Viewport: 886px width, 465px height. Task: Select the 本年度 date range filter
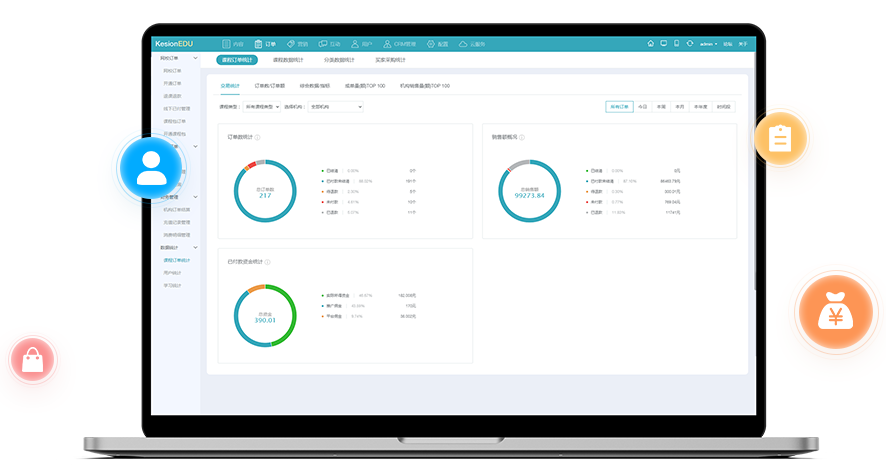[701, 106]
